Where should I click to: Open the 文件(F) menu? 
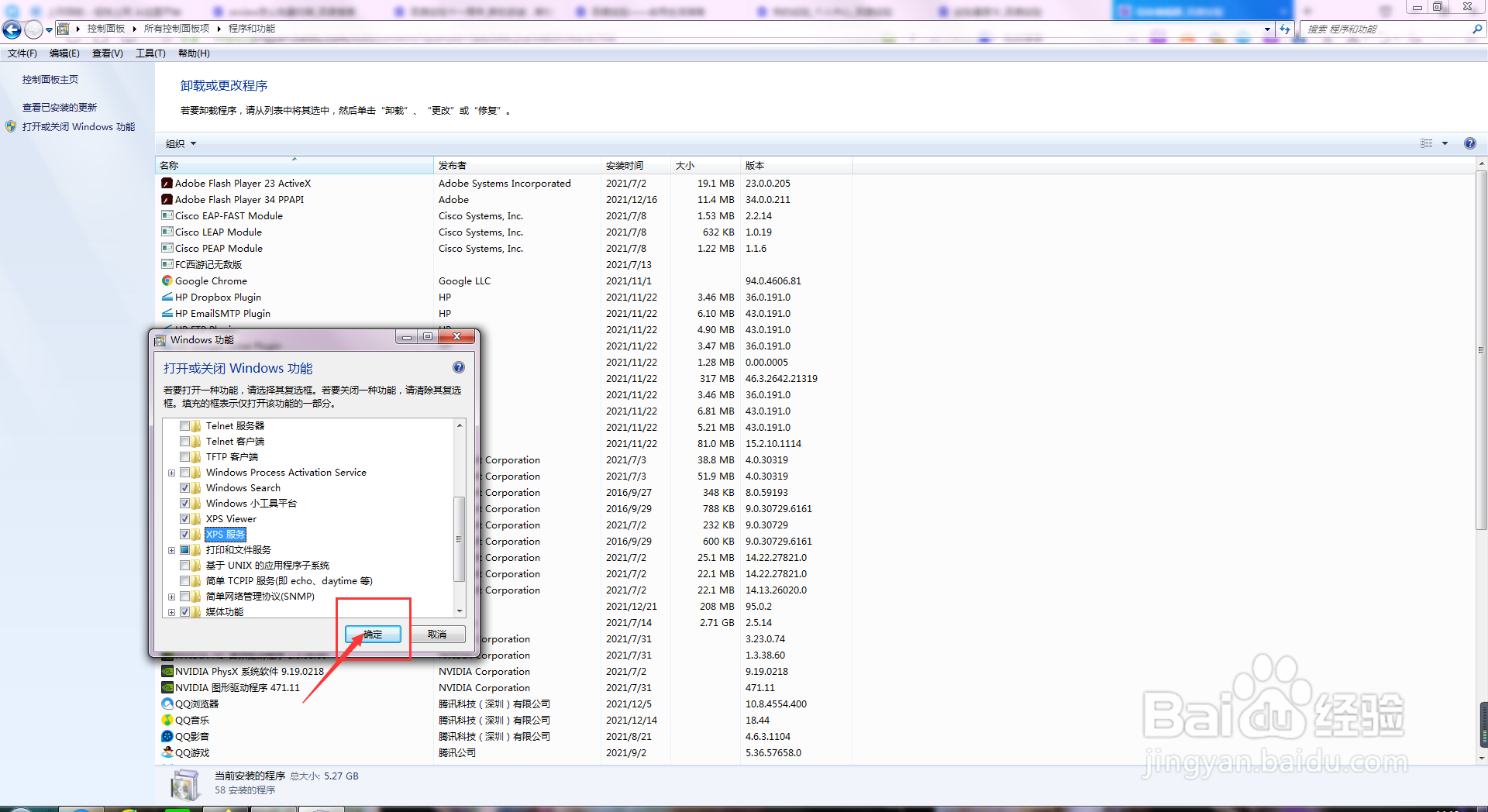click(22, 53)
